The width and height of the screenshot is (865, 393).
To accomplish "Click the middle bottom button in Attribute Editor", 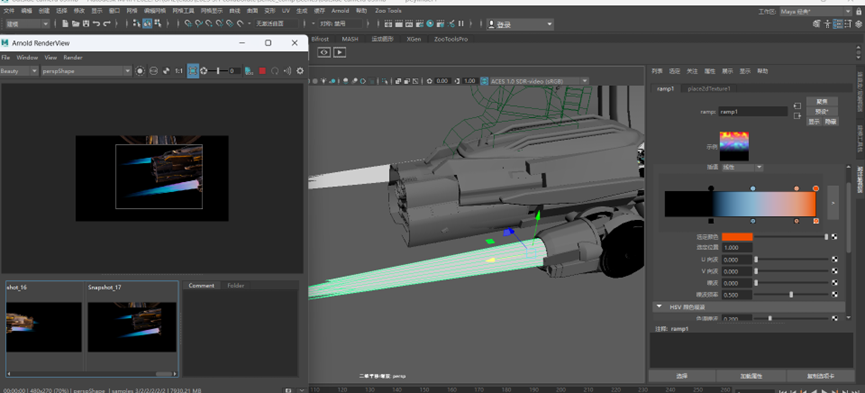I will coord(751,376).
